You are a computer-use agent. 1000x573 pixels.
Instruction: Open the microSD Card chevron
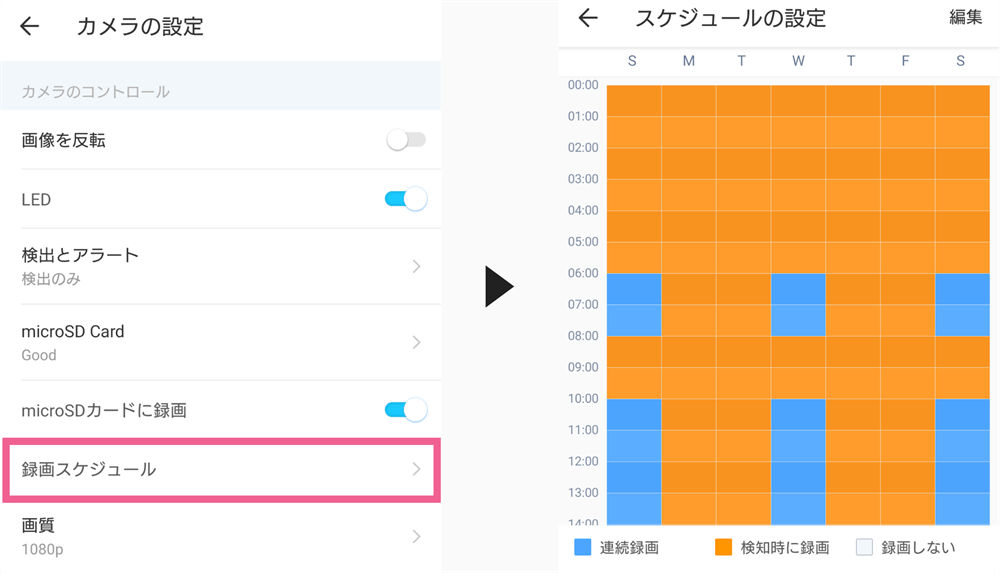pos(416,343)
